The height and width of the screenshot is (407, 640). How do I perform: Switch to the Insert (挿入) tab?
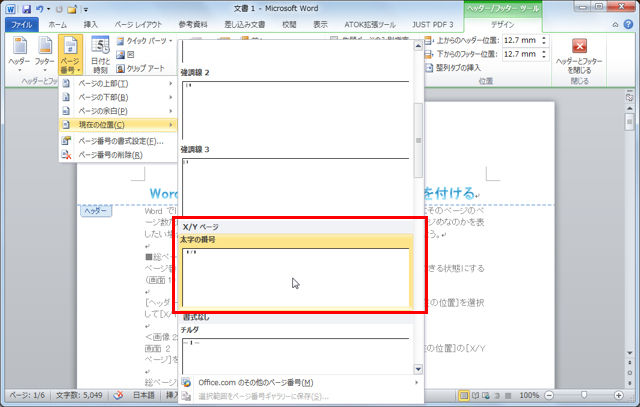(x=90, y=24)
